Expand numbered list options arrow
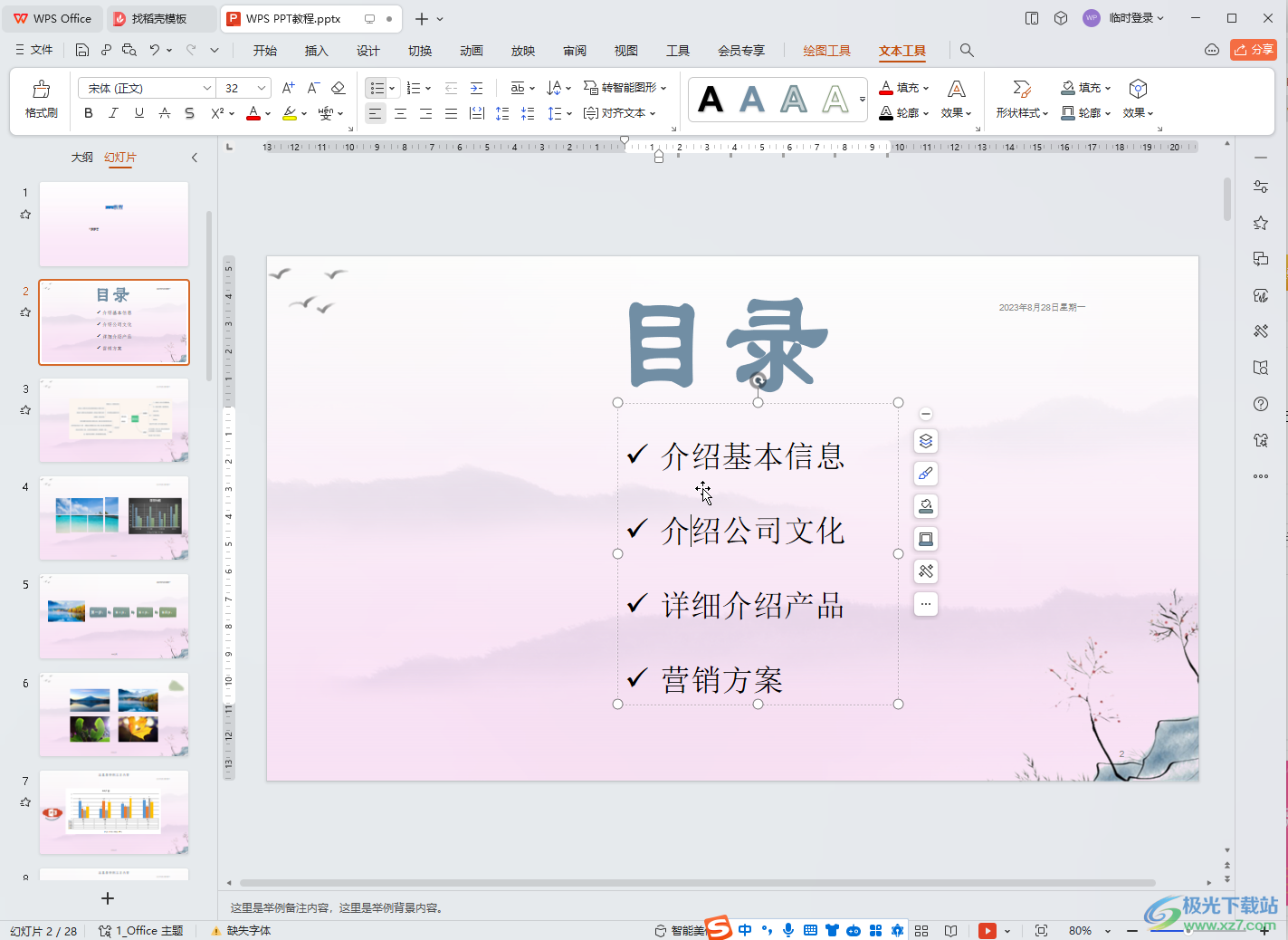 pyautogui.click(x=428, y=88)
